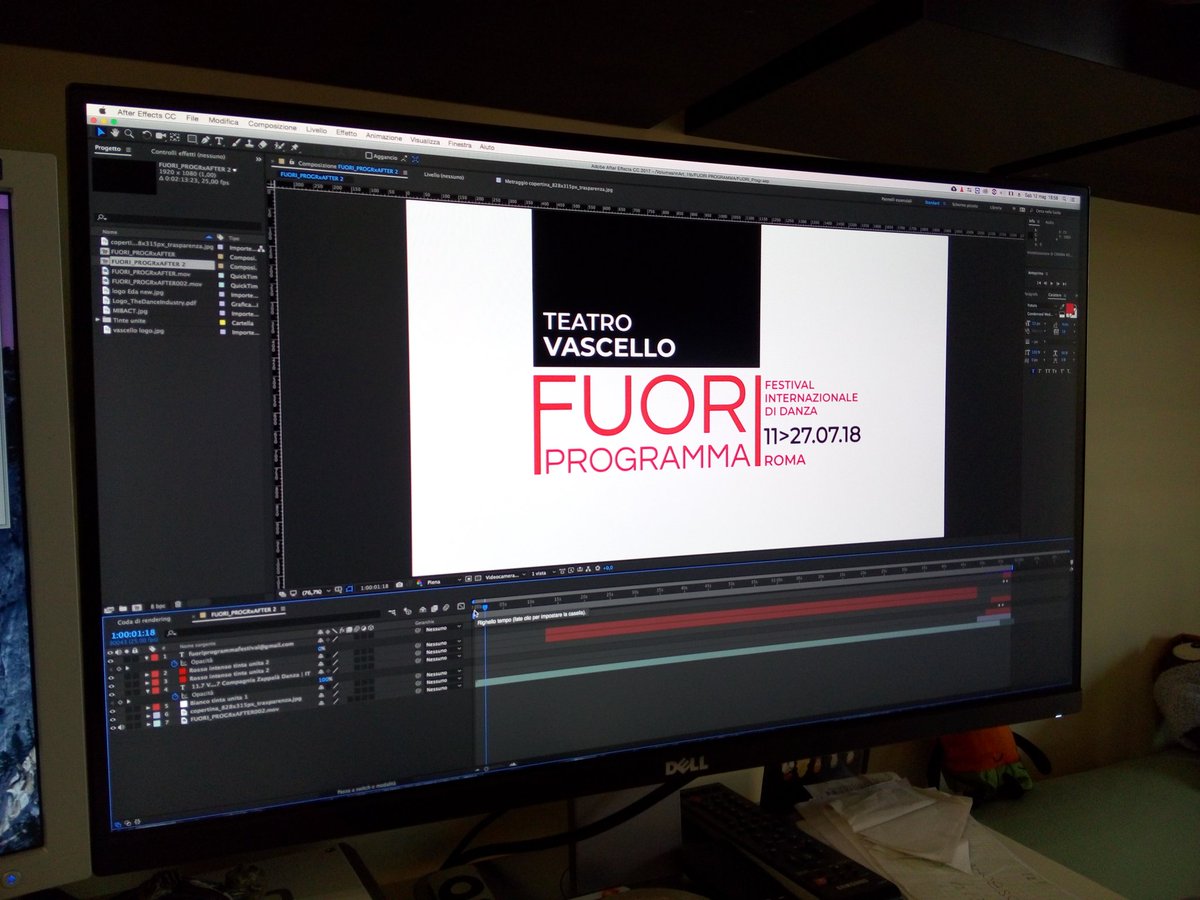Image resolution: width=1200 pixels, height=900 pixels.
Task: Hide layer 1 fuoriprogrammafestival@gmail.com eye toggle
Action: [110, 661]
